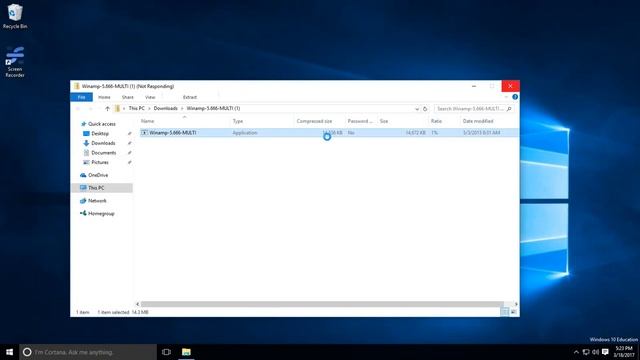Image resolution: width=640 pixels, height=360 pixels.
Task: Sort by Date modified column header
Action: 478,121
